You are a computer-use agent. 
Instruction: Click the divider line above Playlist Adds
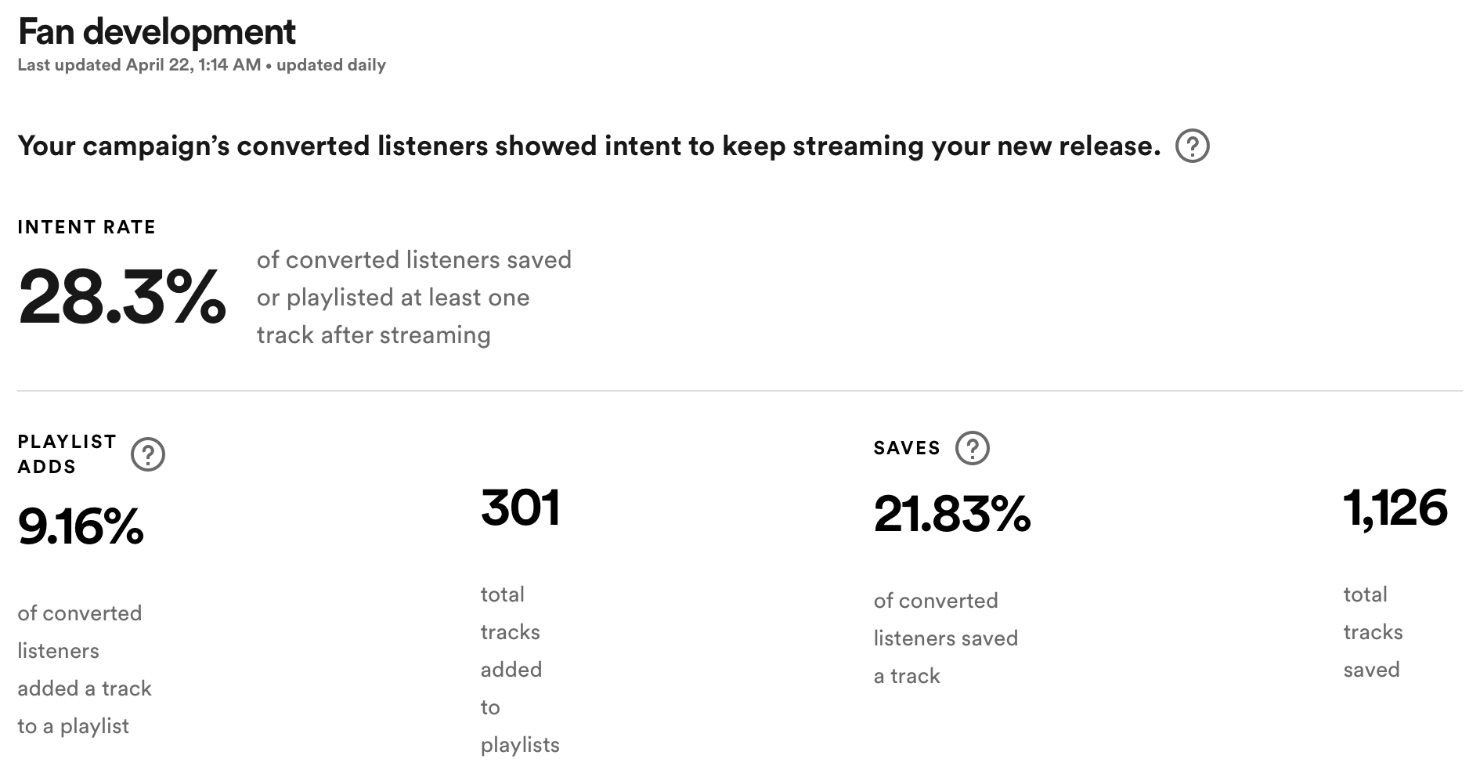point(740,390)
